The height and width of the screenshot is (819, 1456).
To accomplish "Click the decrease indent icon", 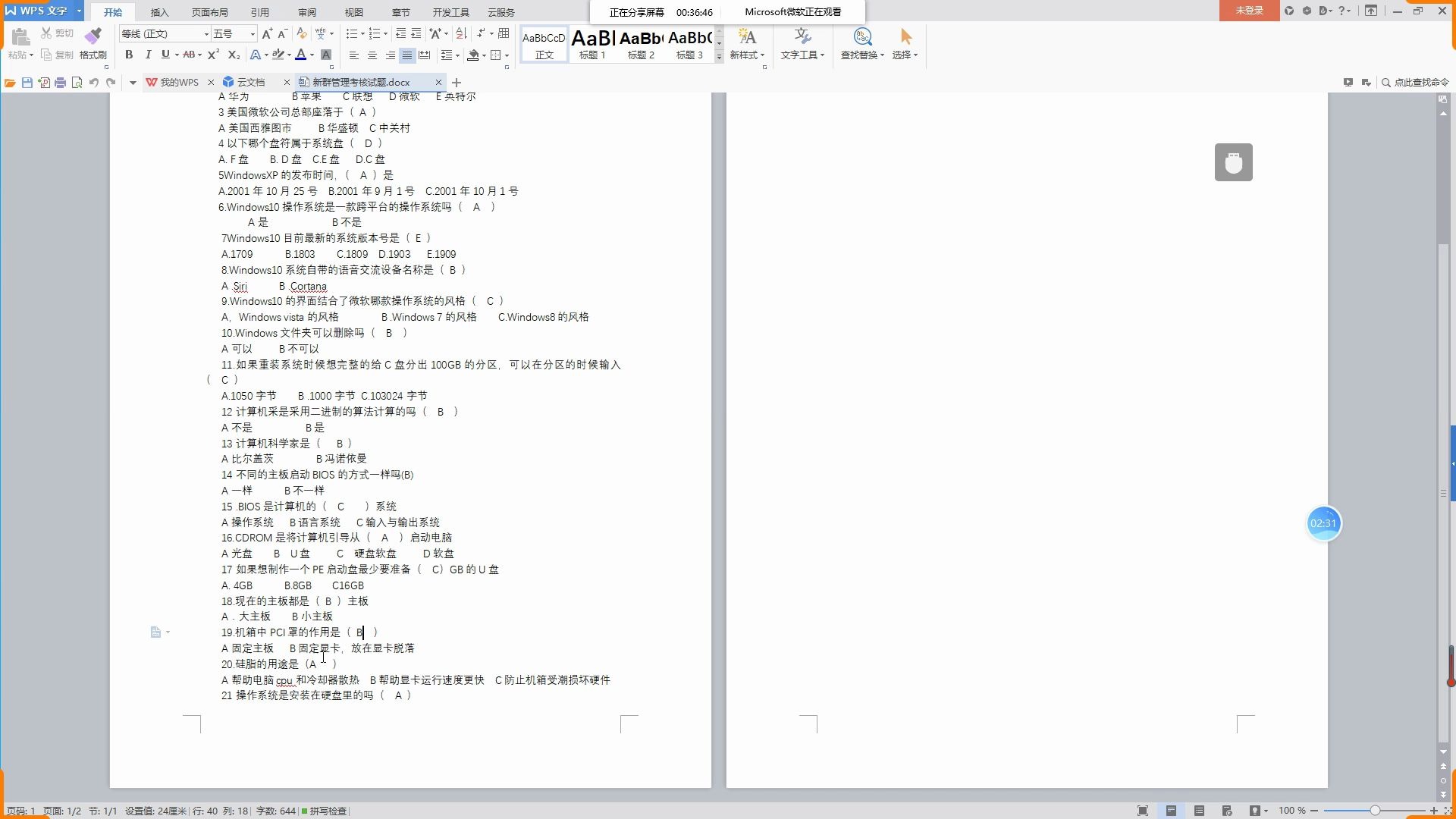I will (x=400, y=33).
